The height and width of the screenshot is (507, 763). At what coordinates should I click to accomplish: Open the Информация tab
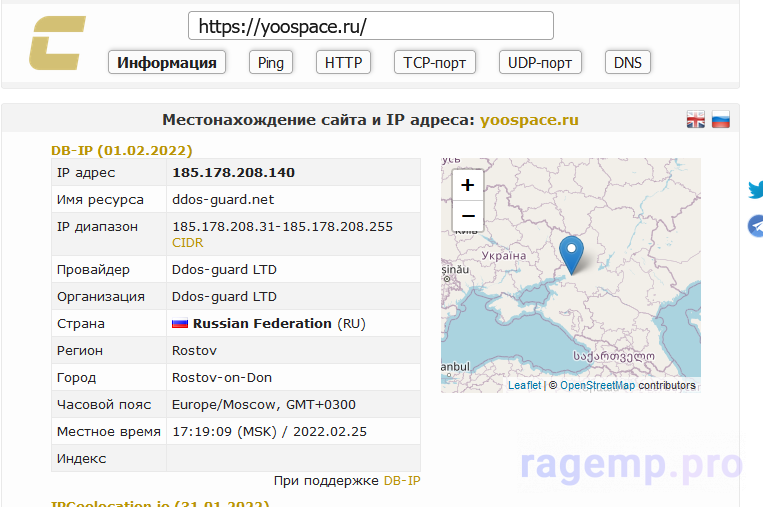coord(167,62)
